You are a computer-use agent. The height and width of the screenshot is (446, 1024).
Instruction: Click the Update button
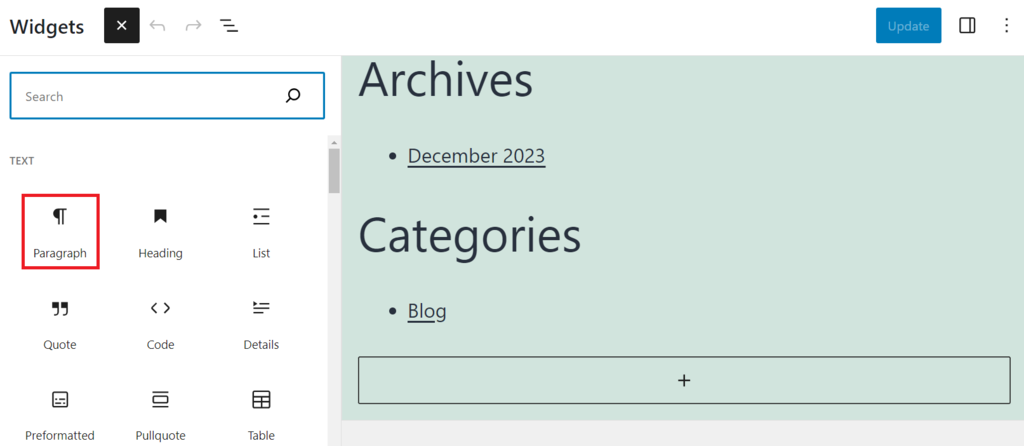click(908, 26)
